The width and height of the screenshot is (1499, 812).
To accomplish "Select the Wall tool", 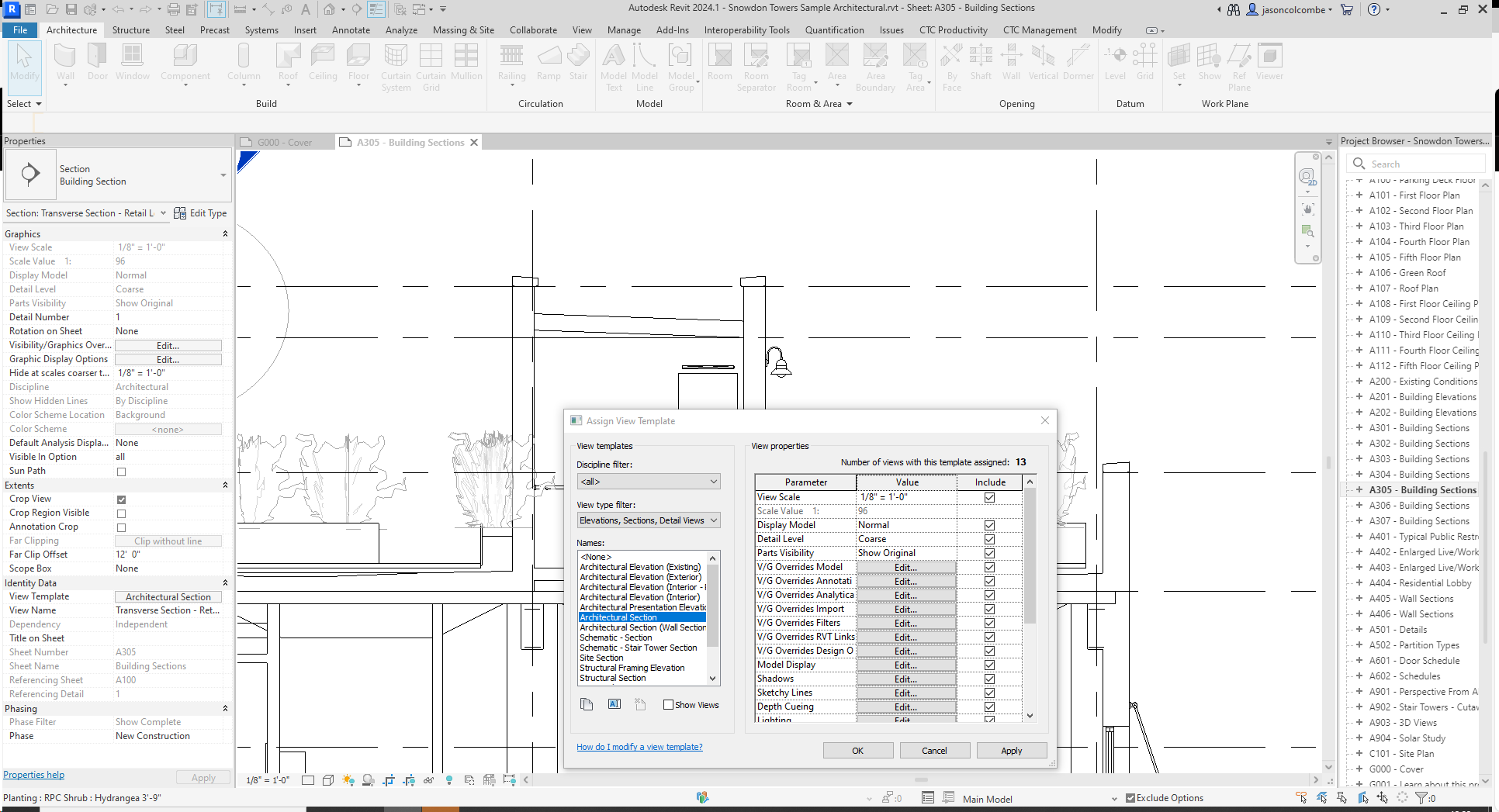I will 65,62.
